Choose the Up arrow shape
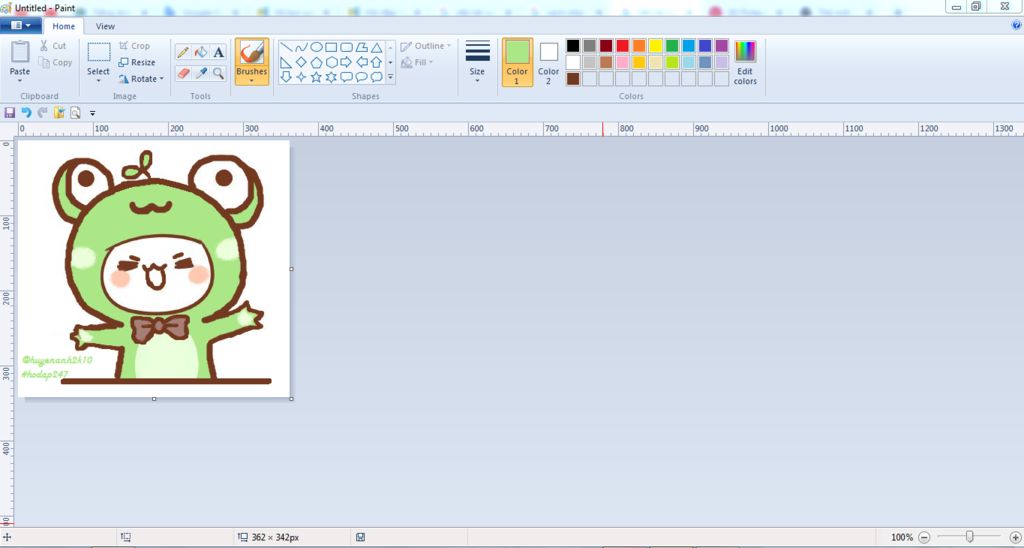1024x548 pixels. coord(376,63)
